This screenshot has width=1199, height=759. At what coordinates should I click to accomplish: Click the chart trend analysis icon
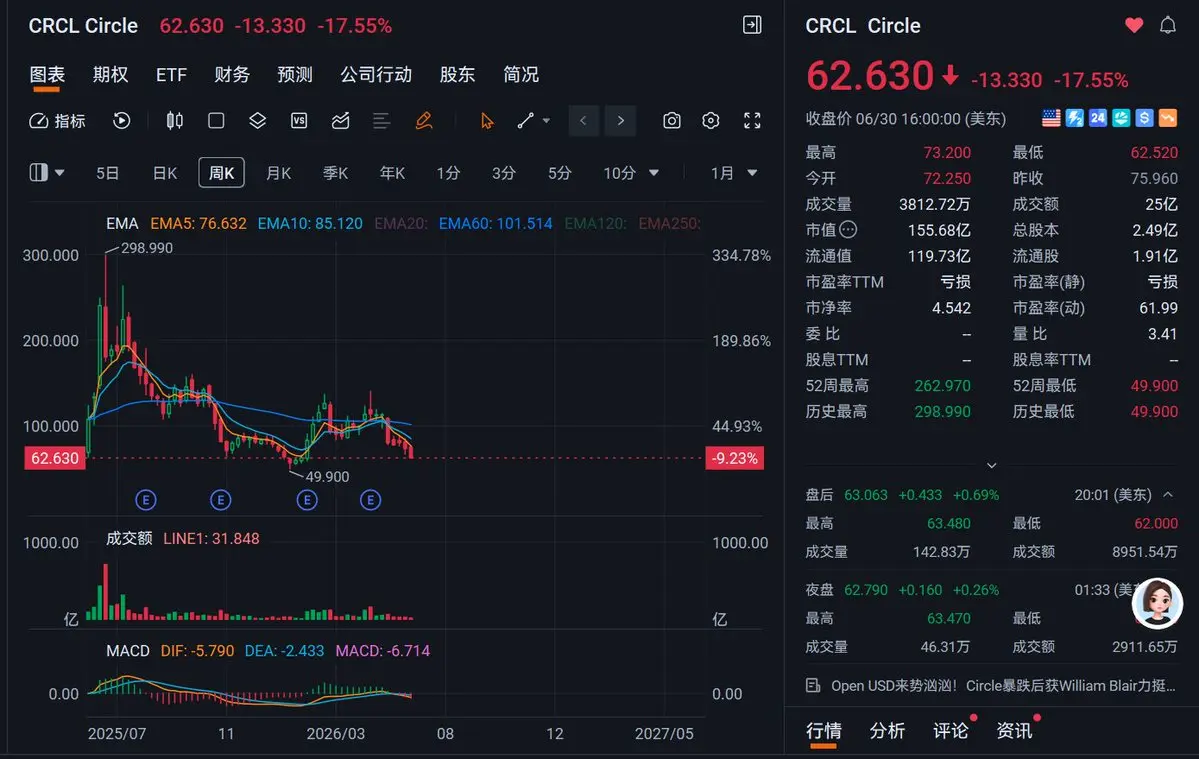(340, 121)
